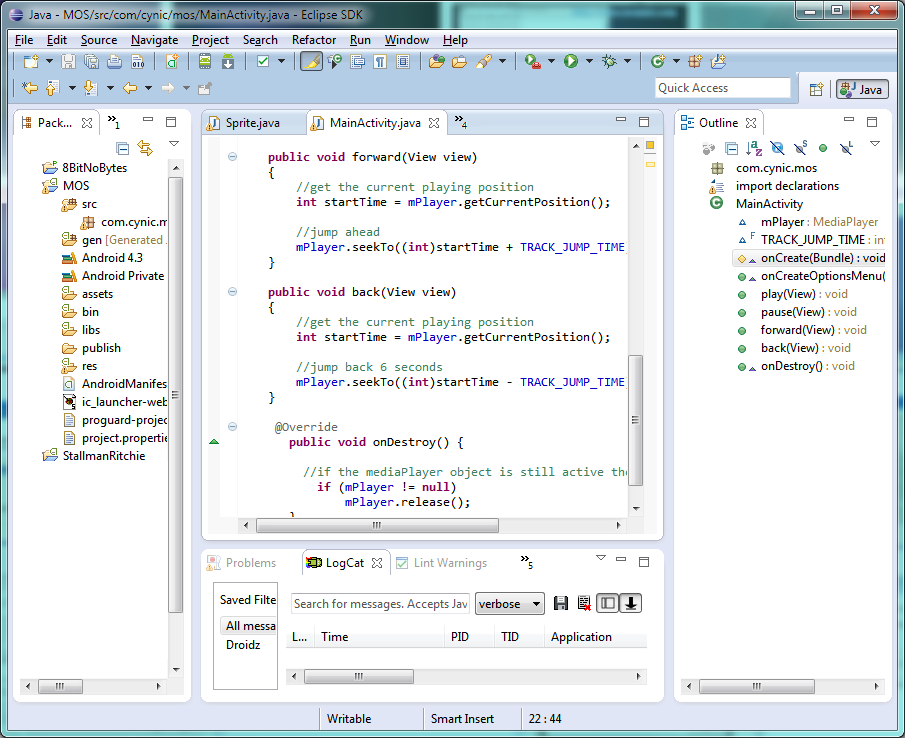
Task: Click the editor horizontal scrollbar
Action: (376, 526)
